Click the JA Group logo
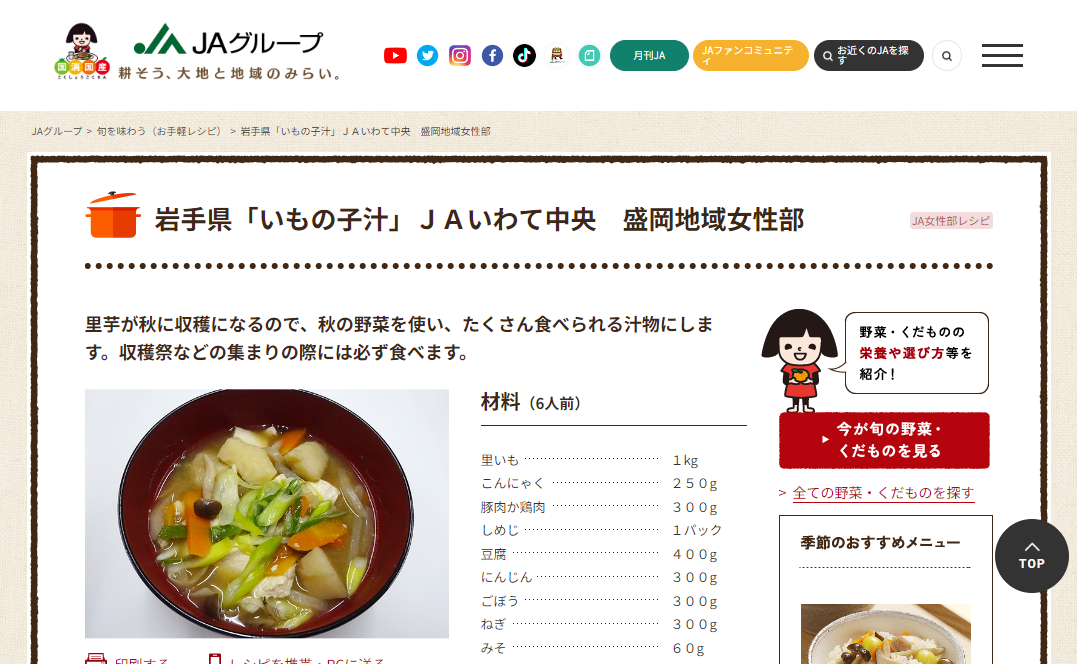1077x664 pixels. 228,51
